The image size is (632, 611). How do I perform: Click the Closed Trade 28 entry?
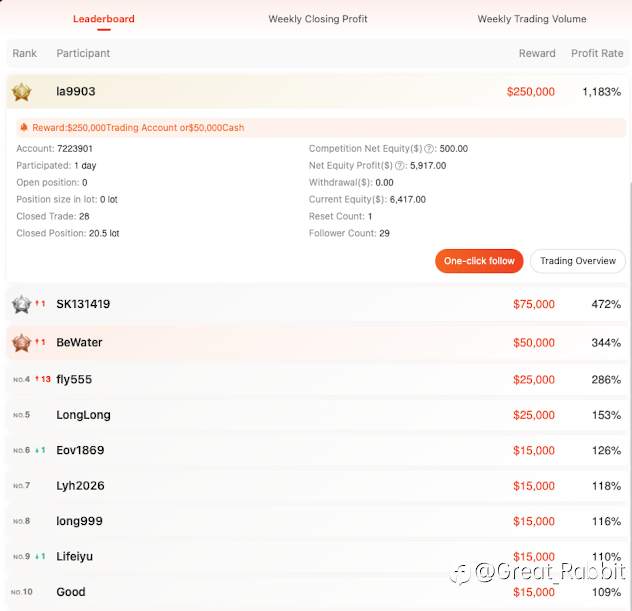pos(52,216)
